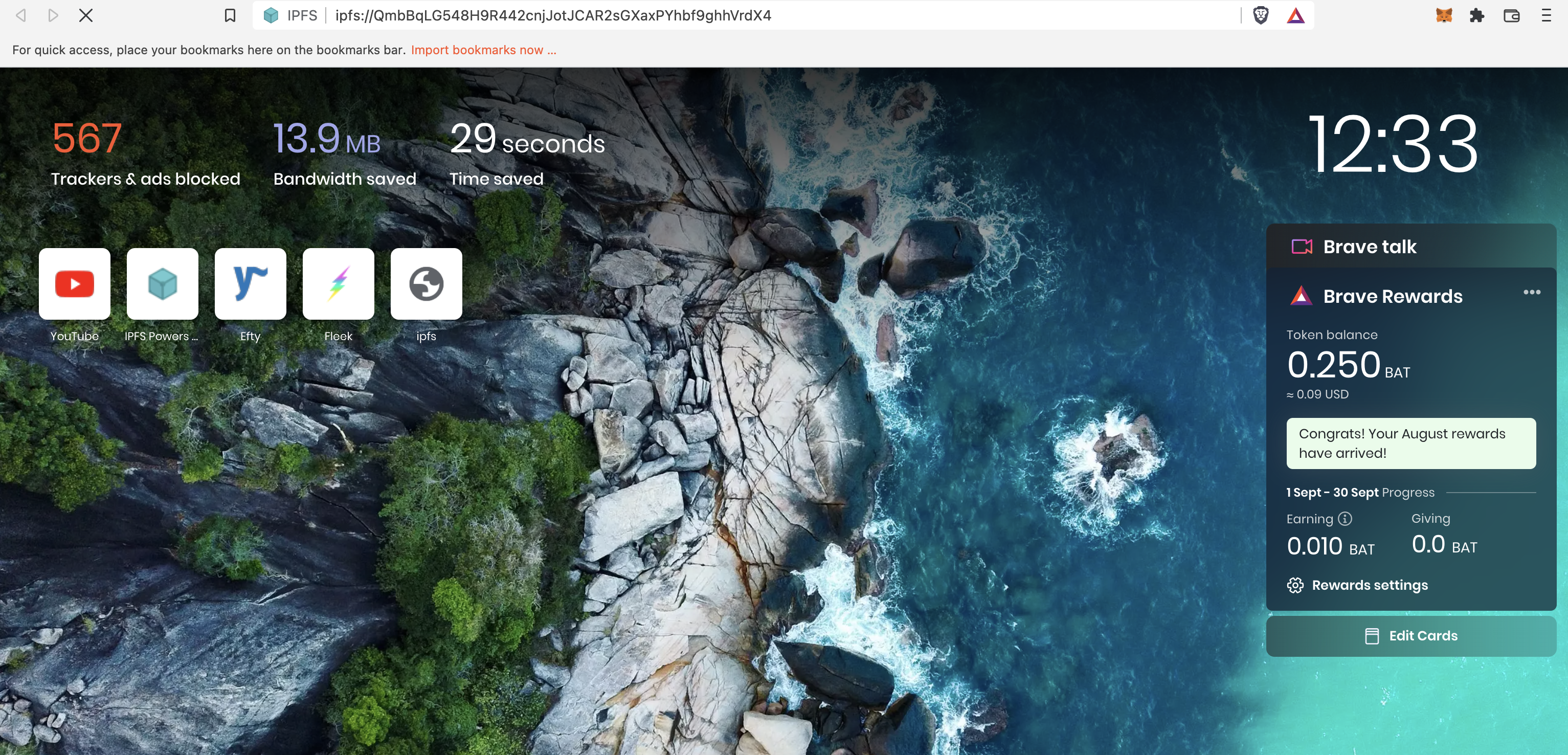
Task: Stop loading the page
Action: click(86, 15)
